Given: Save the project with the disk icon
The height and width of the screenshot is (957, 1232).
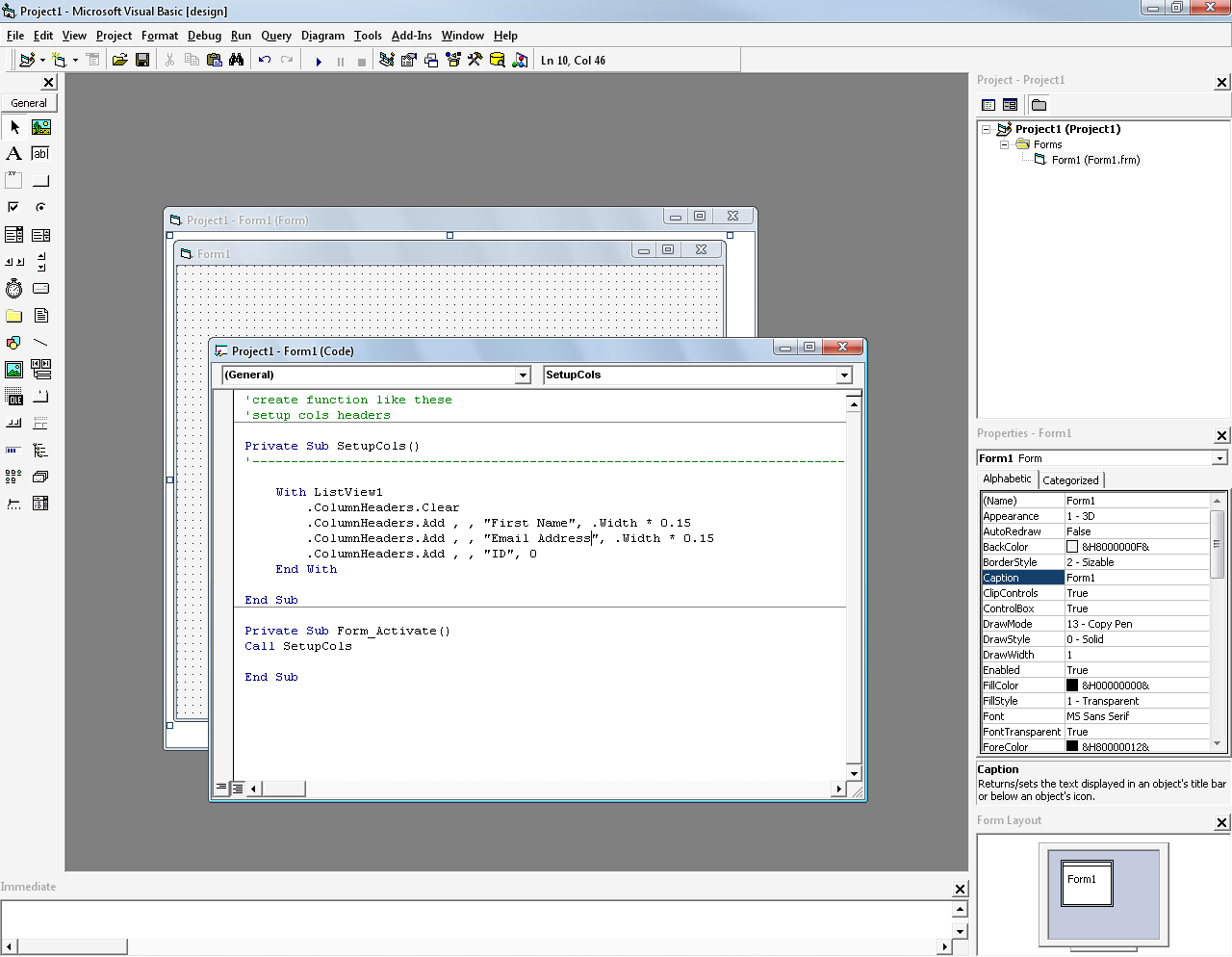Looking at the screenshot, I should (x=142, y=61).
